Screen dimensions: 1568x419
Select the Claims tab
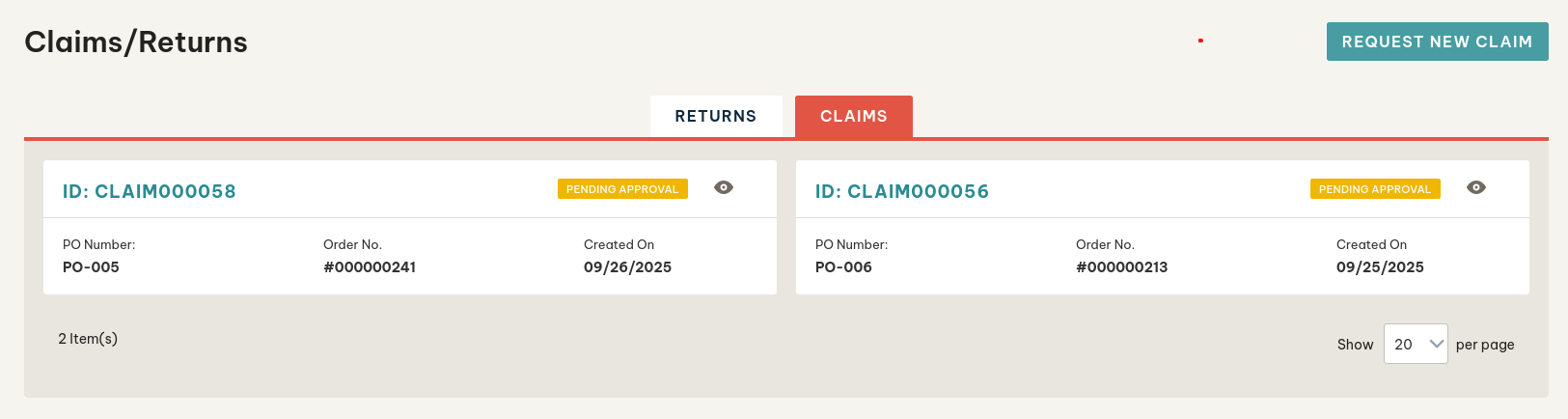[853, 116]
